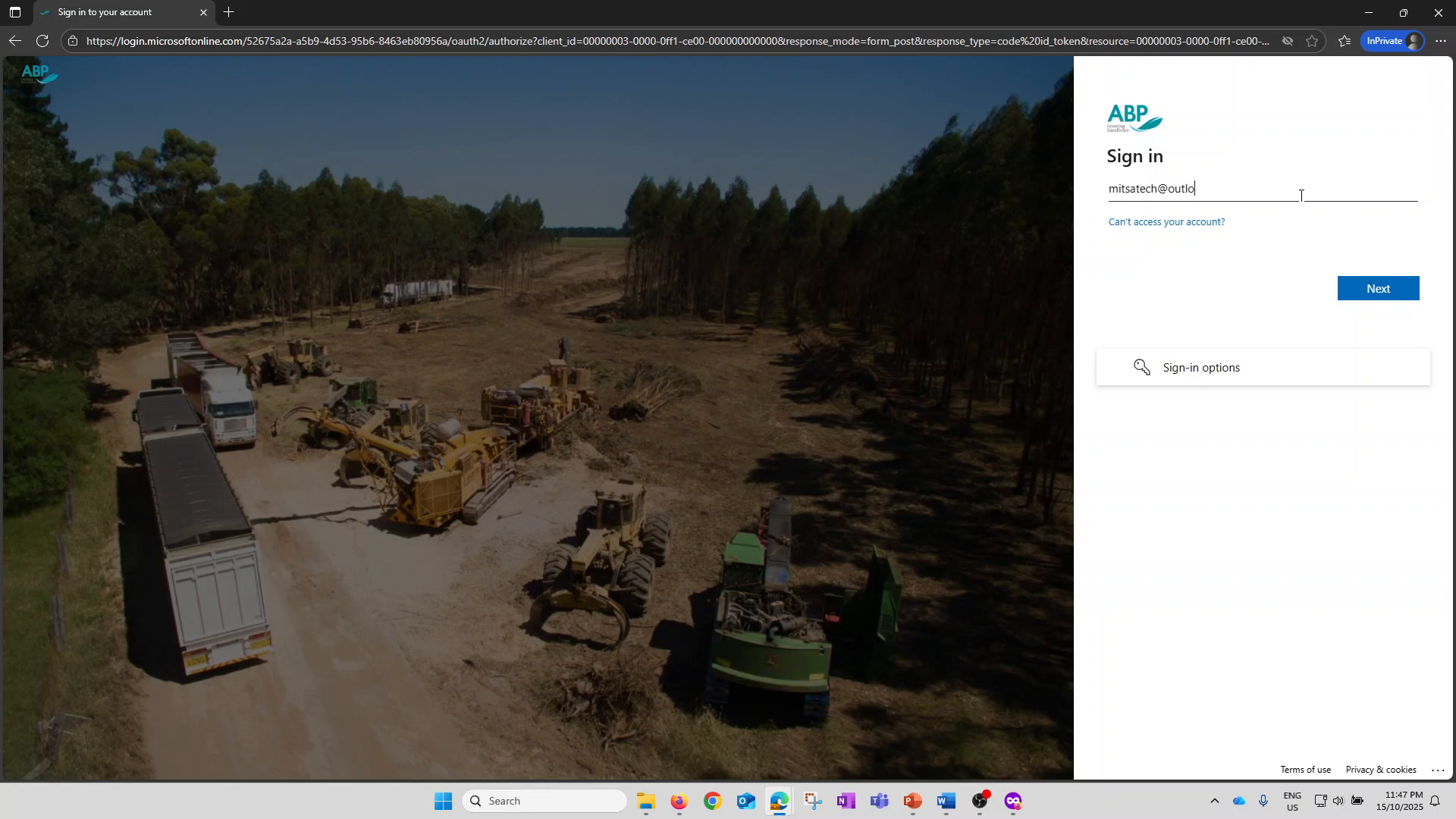This screenshot has height=819, width=1456.
Task: Open Snipping Tool from the taskbar
Action: [812, 801]
